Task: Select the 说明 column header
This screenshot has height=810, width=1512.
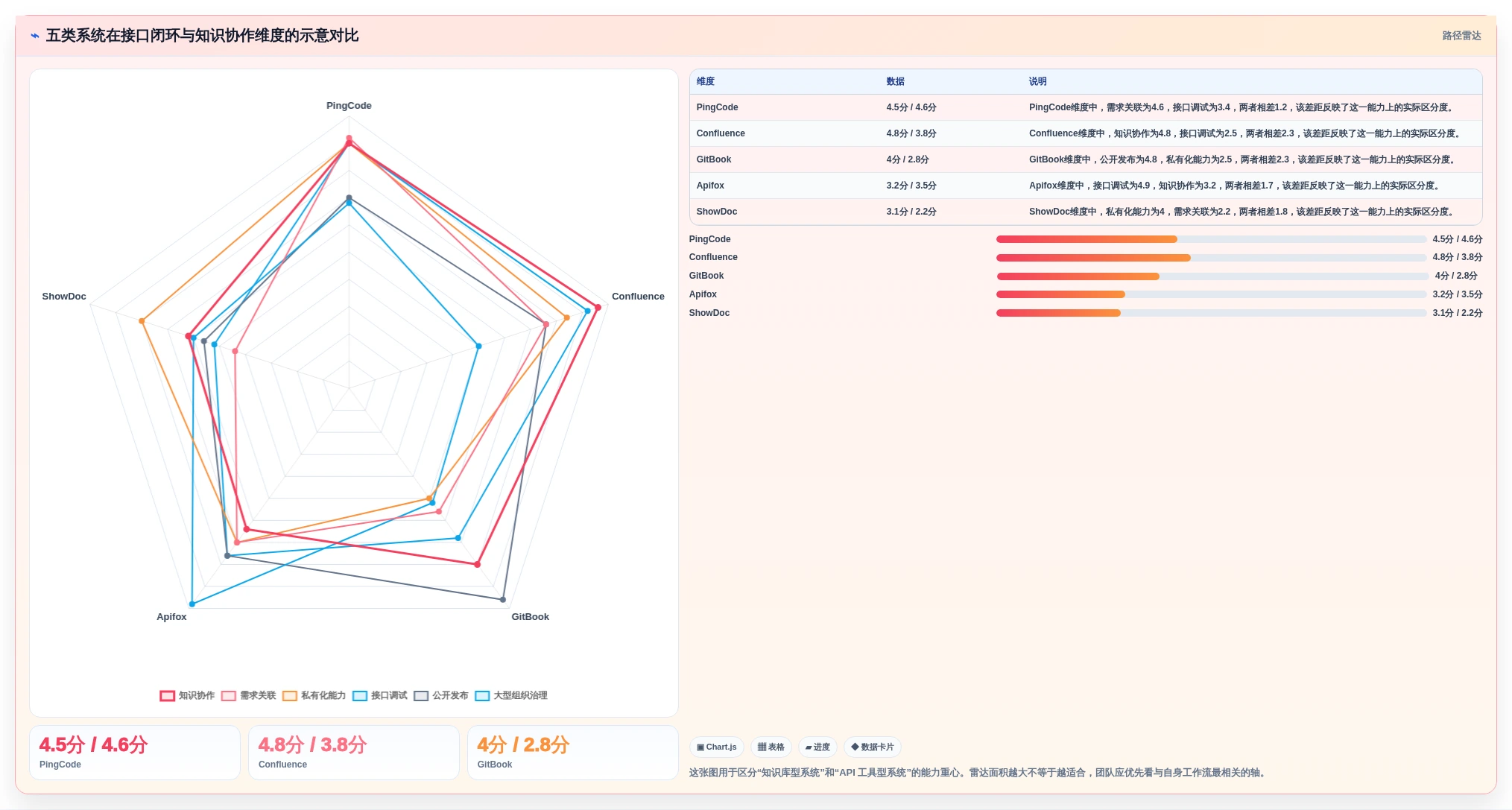Action: 1038,82
